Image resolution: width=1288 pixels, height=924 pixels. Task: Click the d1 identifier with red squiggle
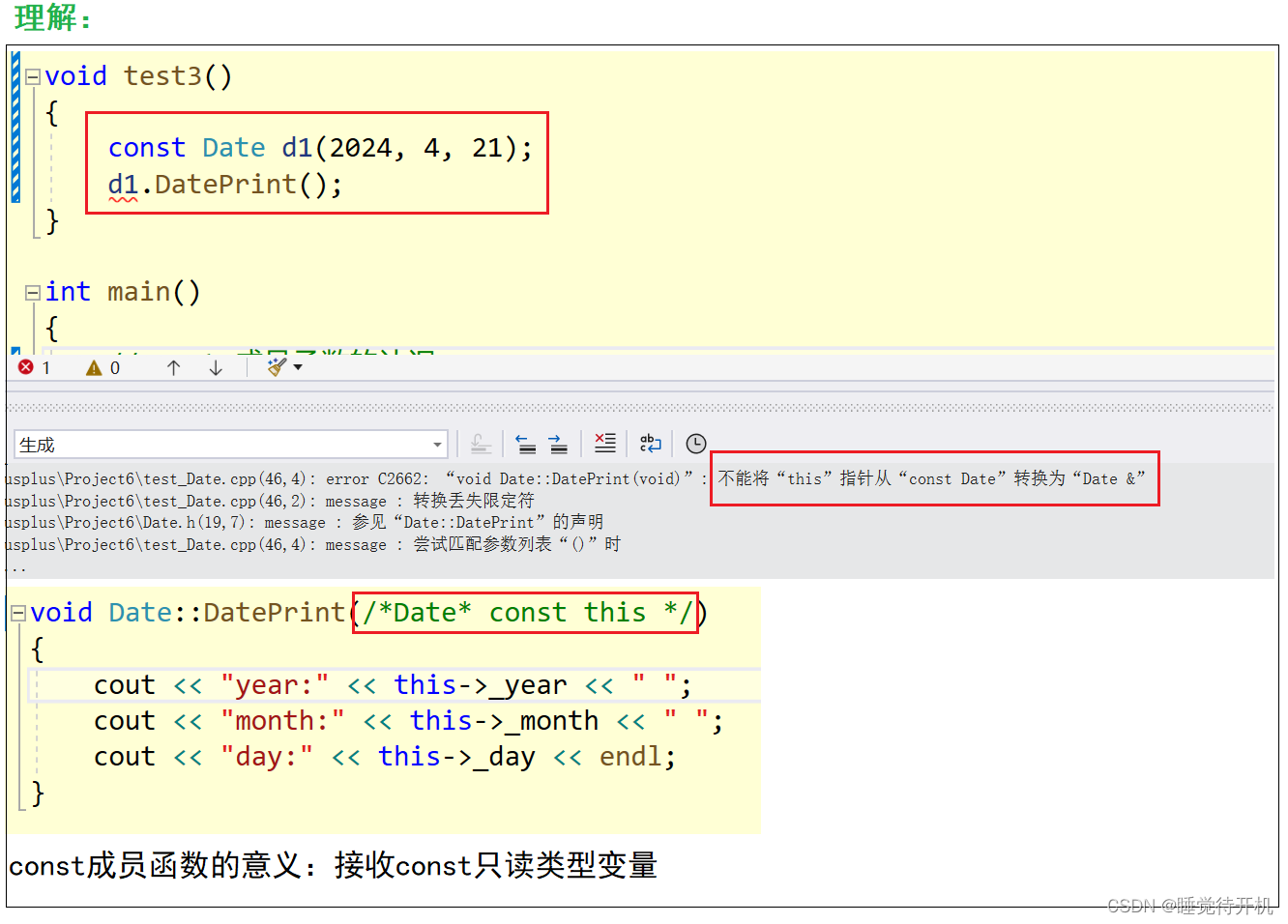(x=123, y=185)
